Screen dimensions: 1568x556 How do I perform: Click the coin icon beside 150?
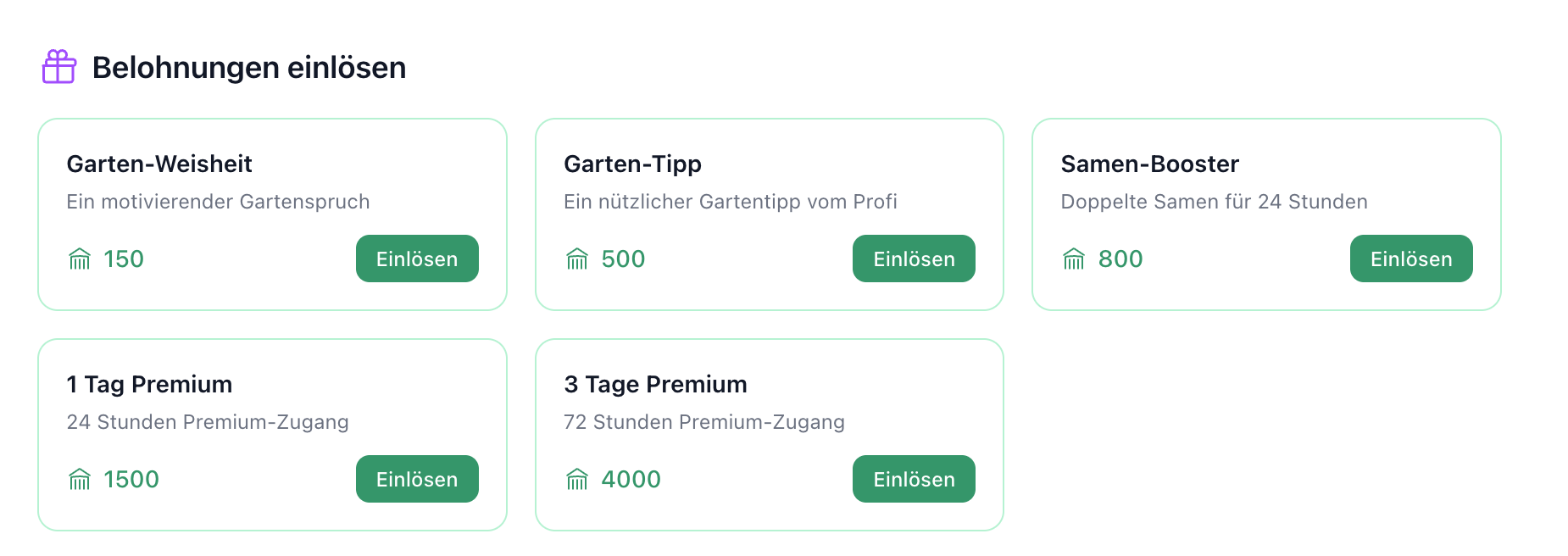tap(80, 259)
